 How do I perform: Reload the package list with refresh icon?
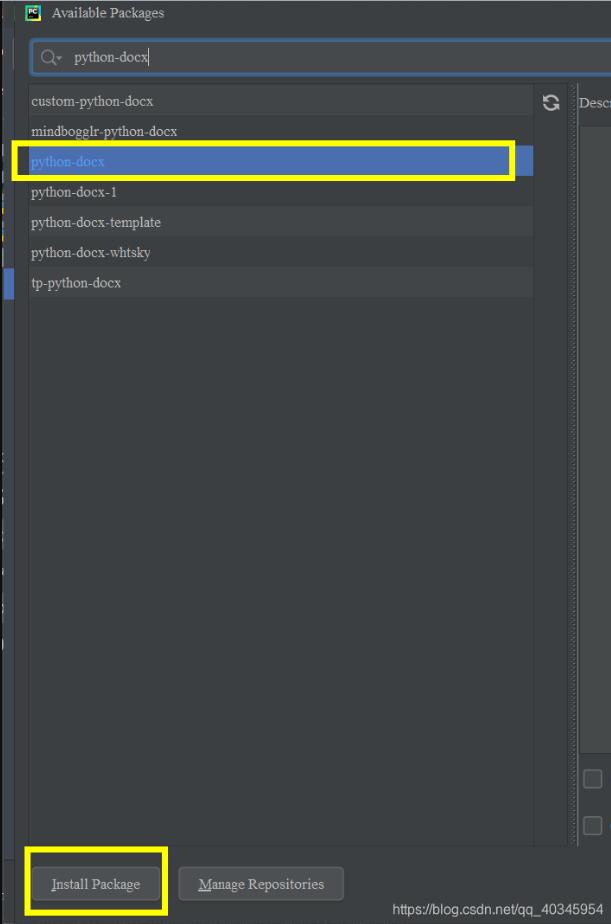[551, 103]
